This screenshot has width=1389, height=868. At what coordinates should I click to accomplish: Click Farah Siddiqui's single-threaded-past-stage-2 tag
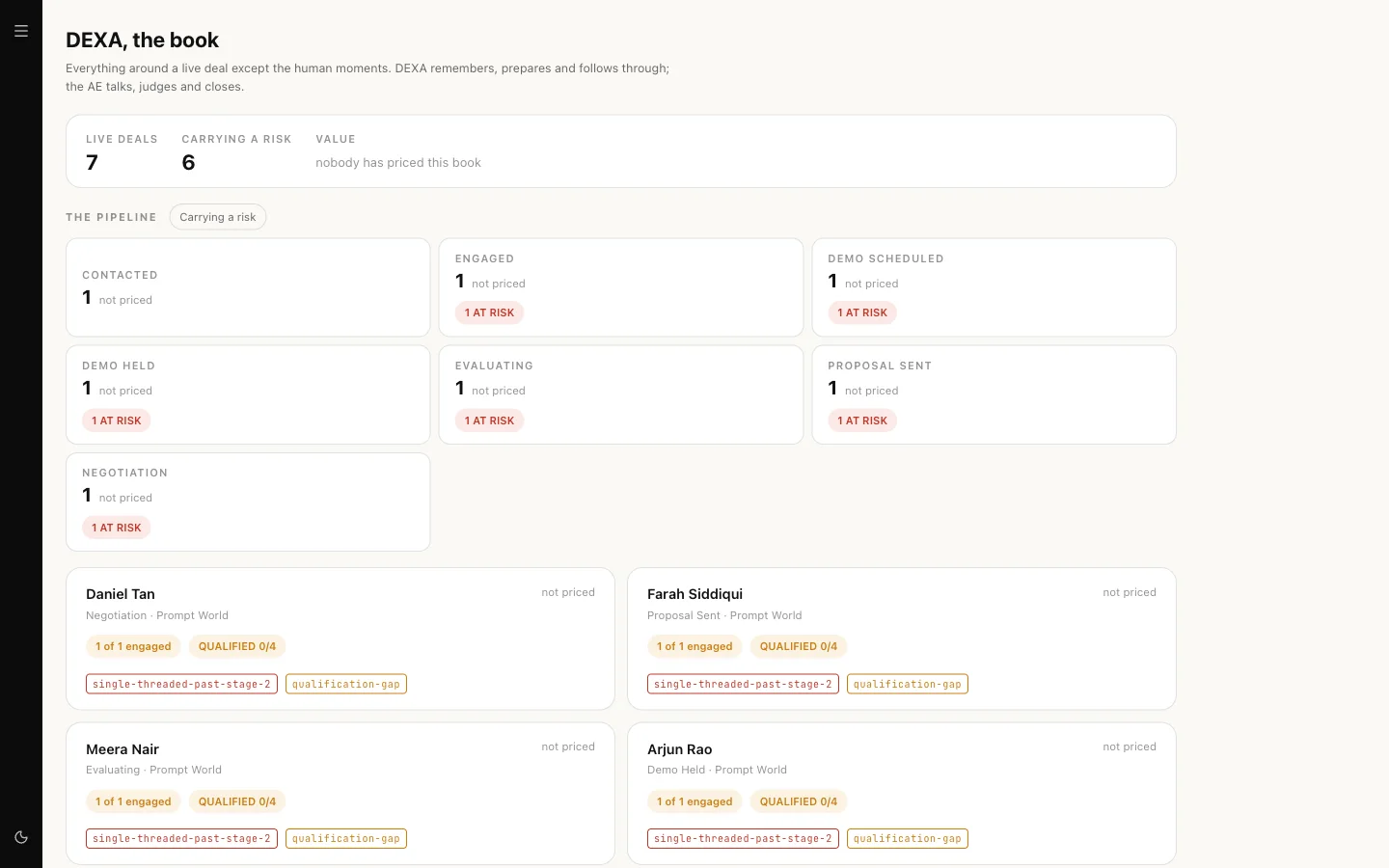point(743,684)
